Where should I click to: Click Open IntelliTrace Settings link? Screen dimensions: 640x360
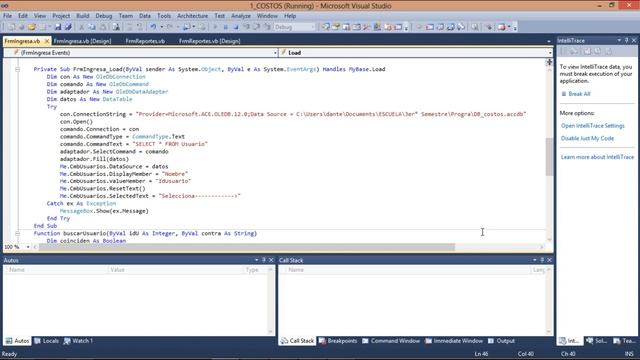[593, 126]
